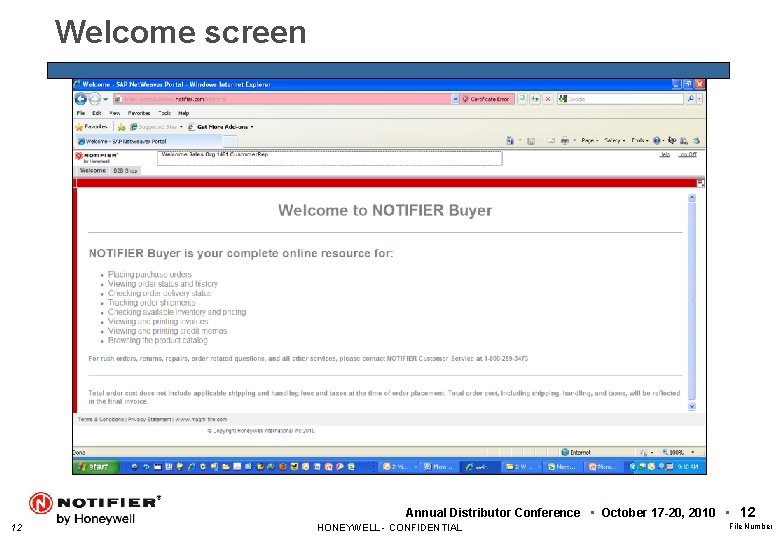Open the View menu

114,113
